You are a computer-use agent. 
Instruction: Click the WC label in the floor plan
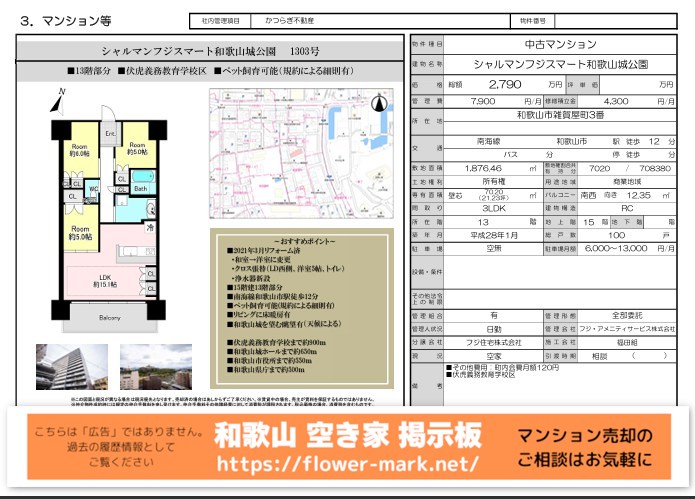[x=92, y=187]
